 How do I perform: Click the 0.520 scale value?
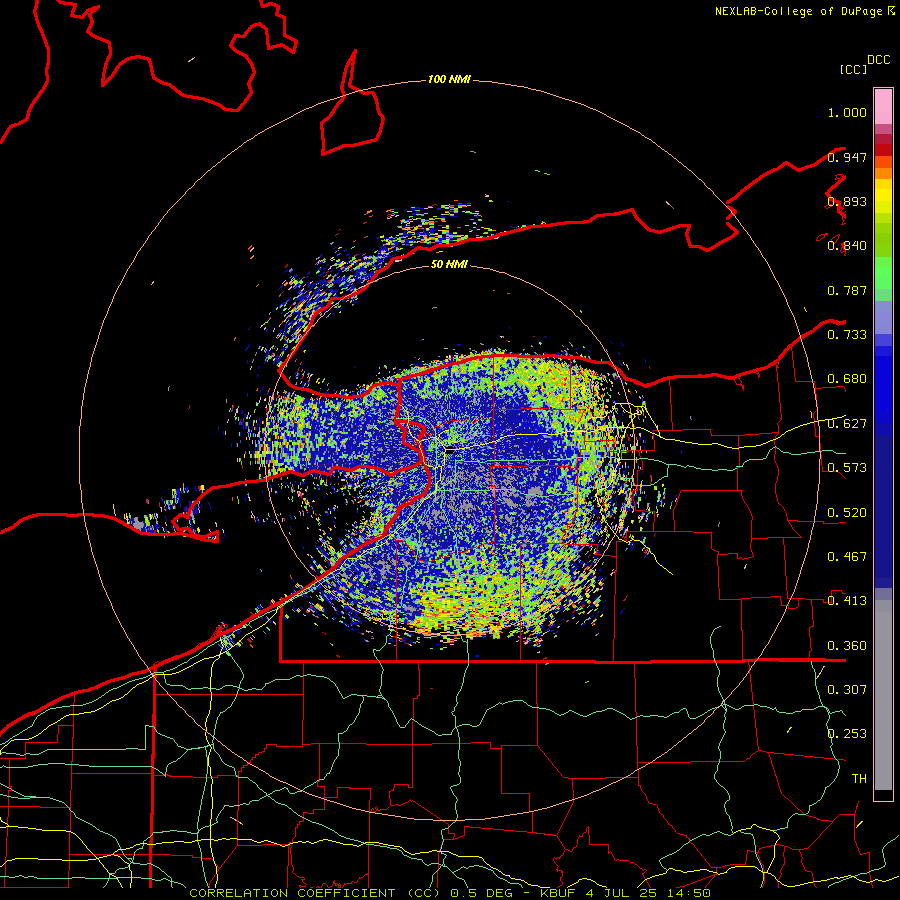(847, 513)
